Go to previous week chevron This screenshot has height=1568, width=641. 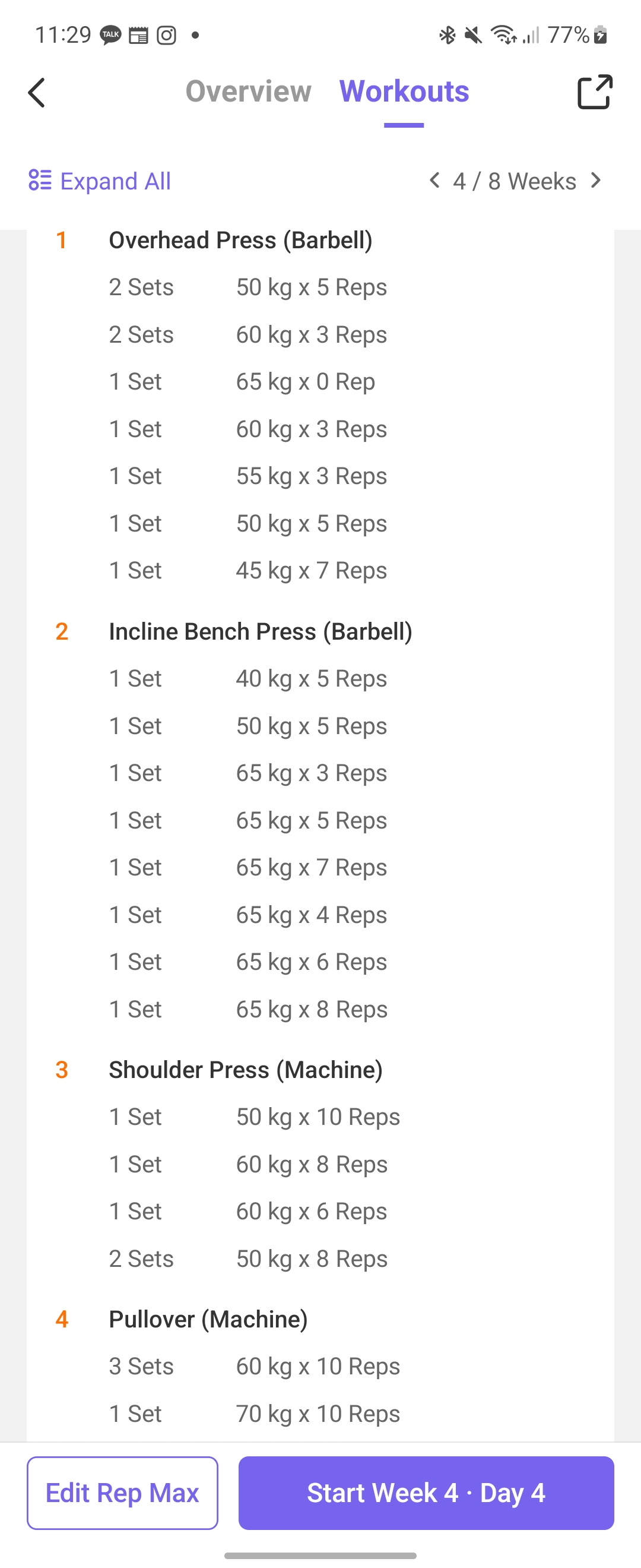(434, 180)
